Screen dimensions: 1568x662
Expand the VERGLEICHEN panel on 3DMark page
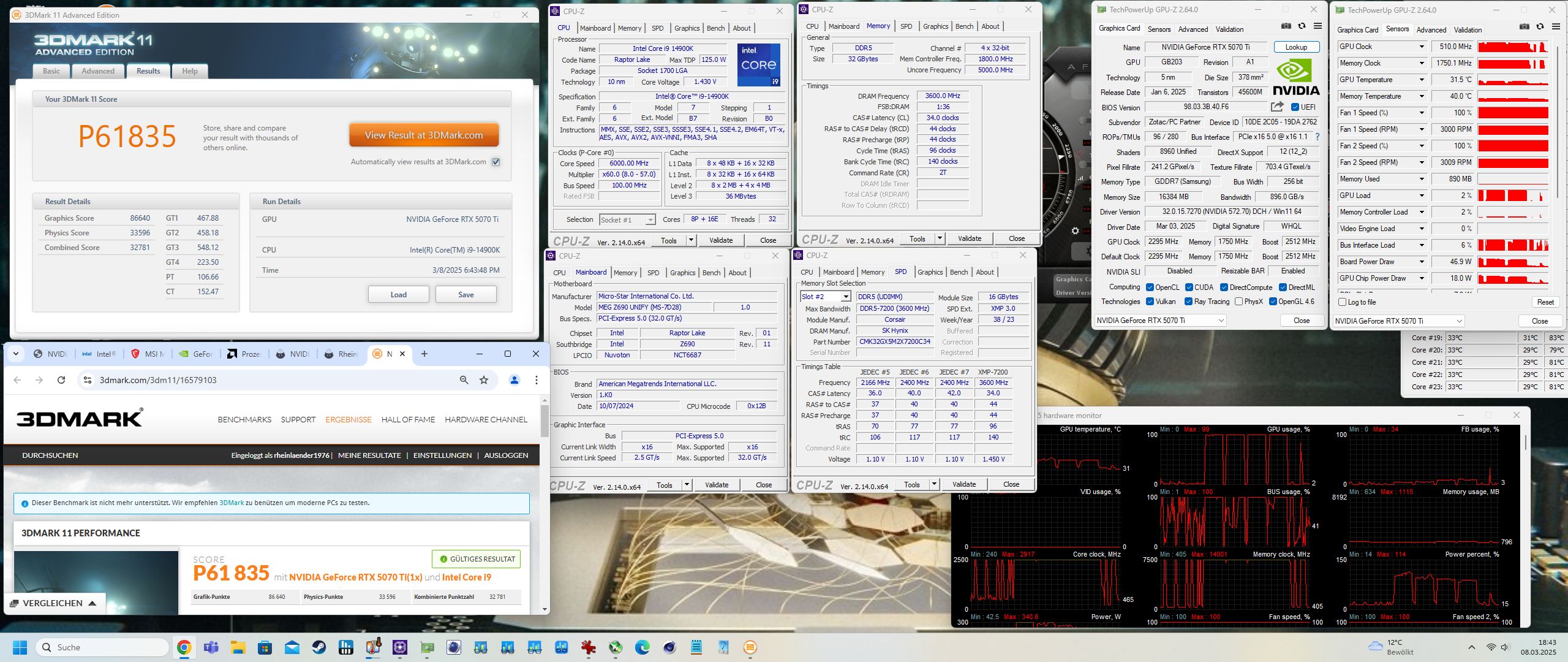point(54,603)
